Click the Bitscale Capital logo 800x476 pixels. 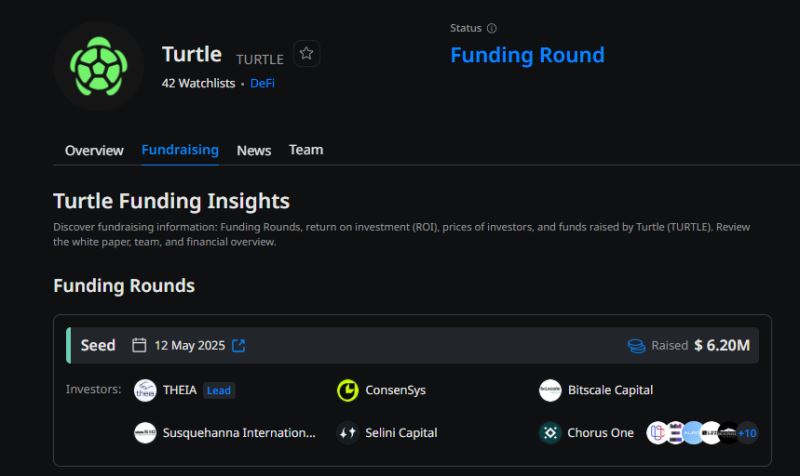550,390
